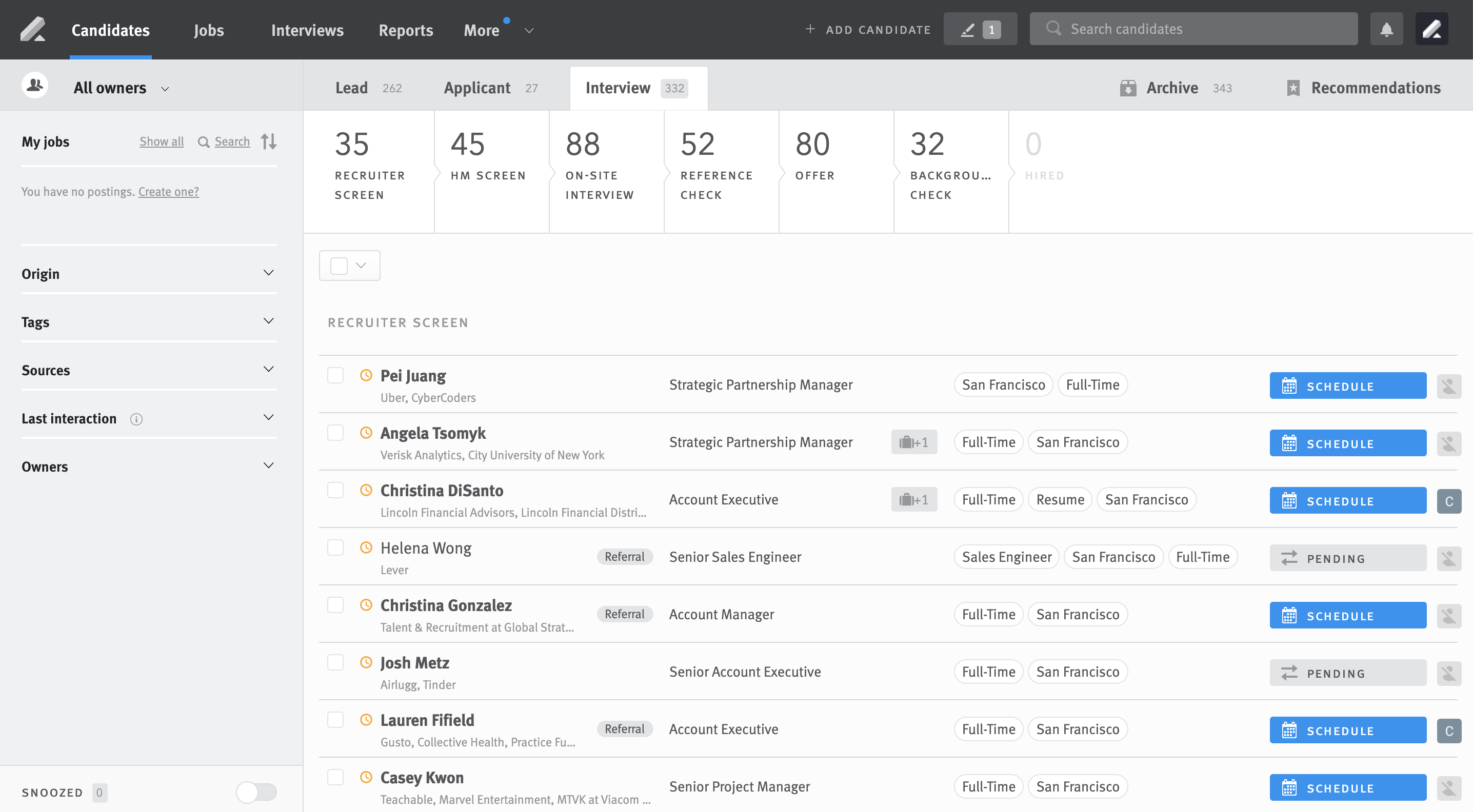Expand the Origin filter section
1473x812 pixels.
[269, 273]
